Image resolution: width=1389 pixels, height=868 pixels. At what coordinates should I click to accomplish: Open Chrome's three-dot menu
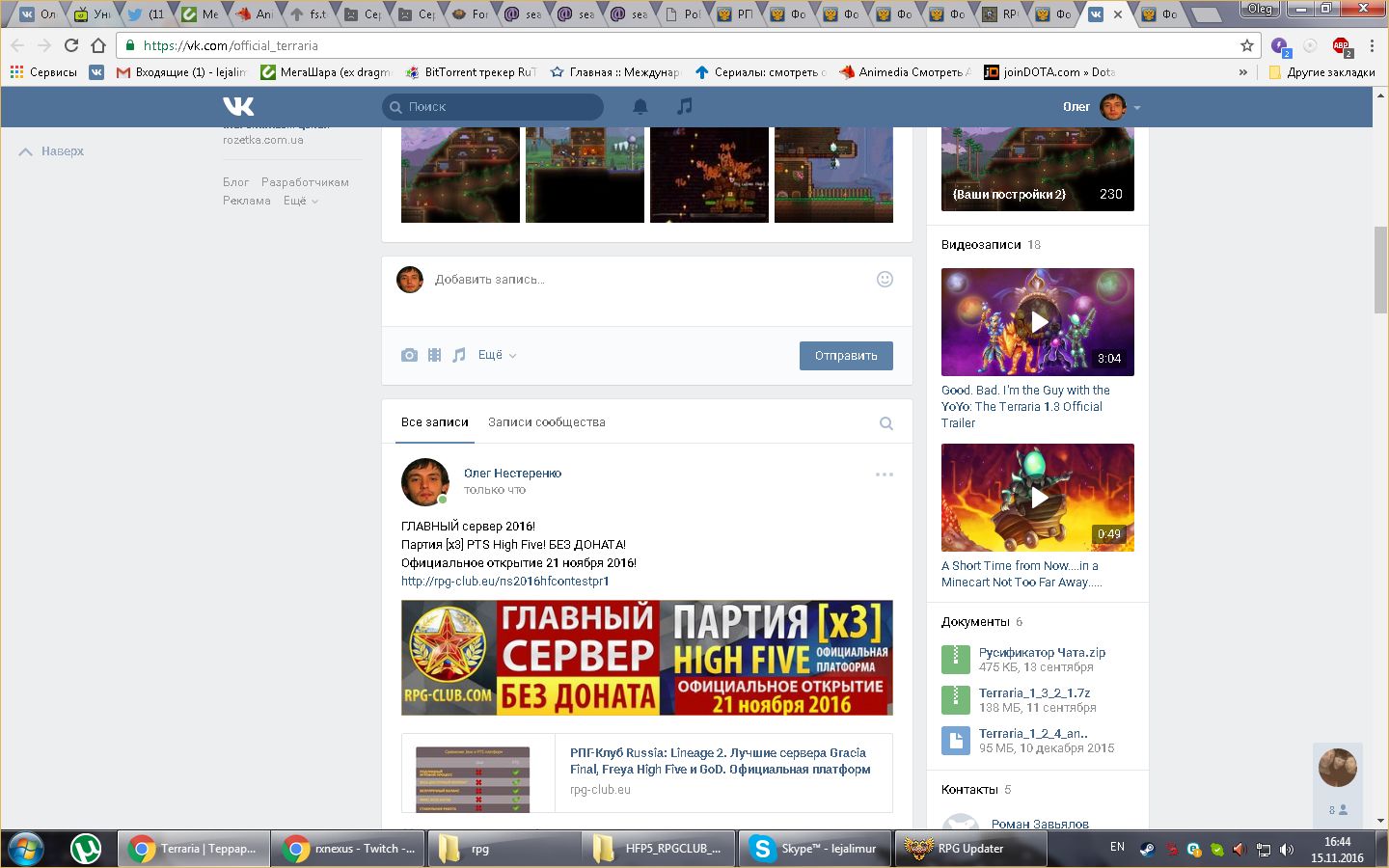coord(1372,45)
